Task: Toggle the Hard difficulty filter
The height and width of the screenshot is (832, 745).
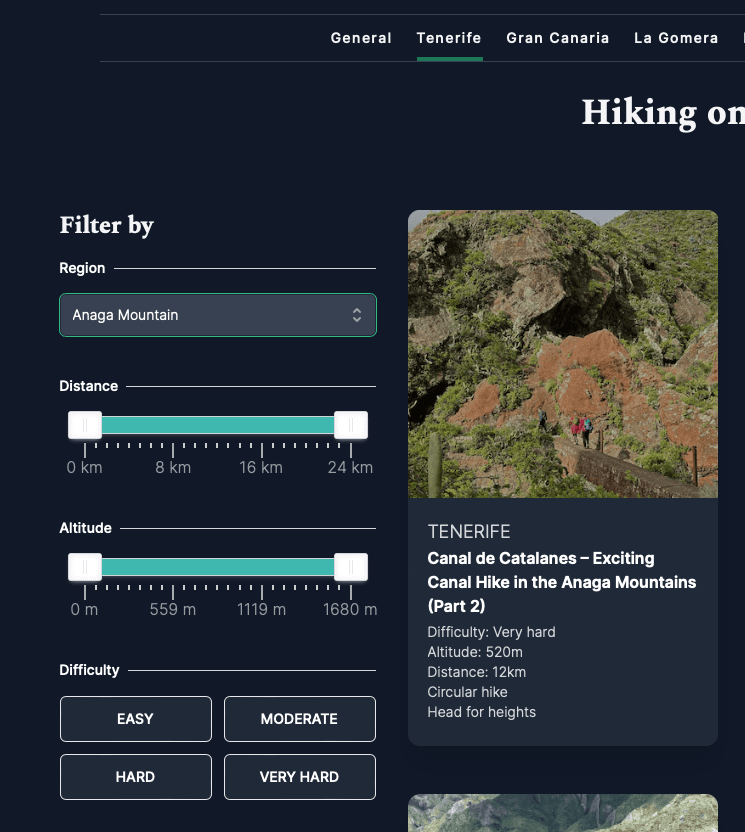Action: (136, 777)
